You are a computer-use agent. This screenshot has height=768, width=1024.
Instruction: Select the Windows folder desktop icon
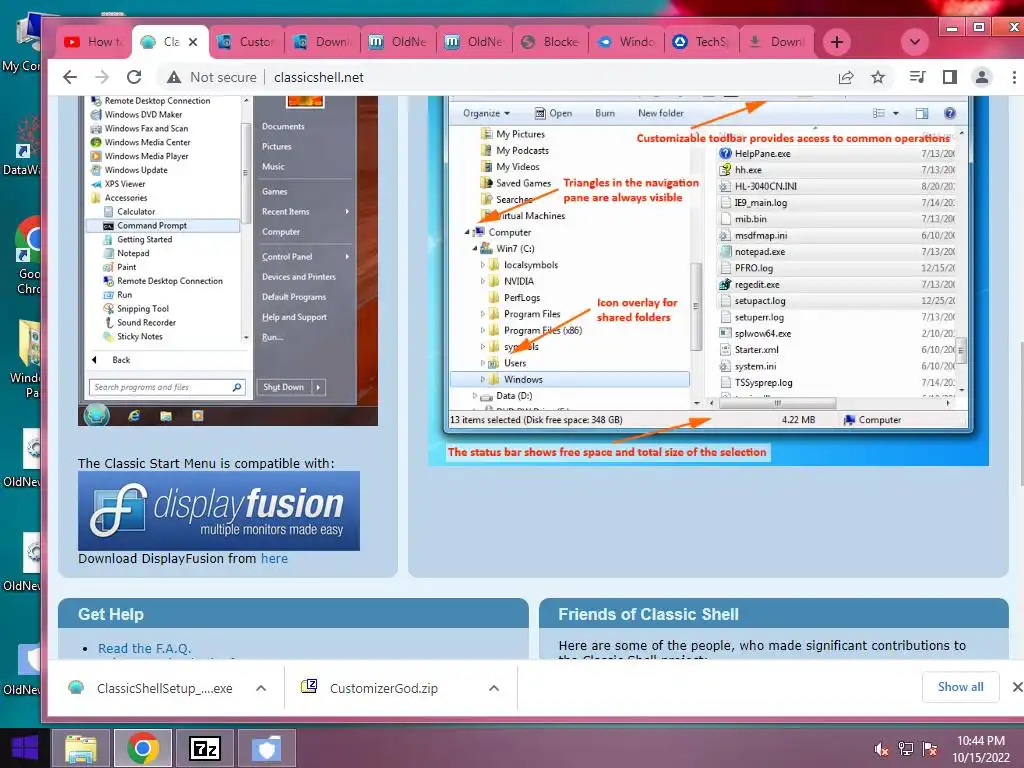(x=26, y=358)
